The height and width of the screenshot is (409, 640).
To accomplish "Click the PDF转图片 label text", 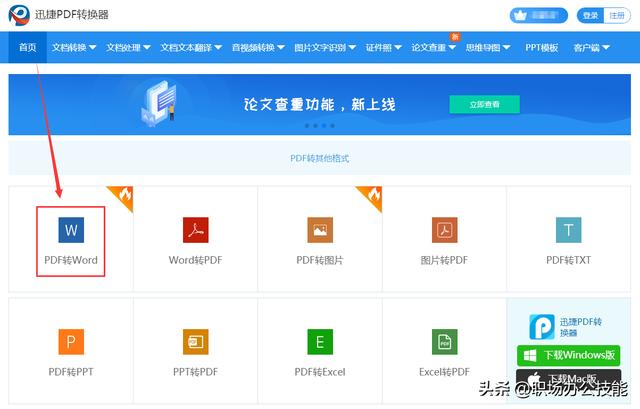I will pyautogui.click(x=320, y=260).
